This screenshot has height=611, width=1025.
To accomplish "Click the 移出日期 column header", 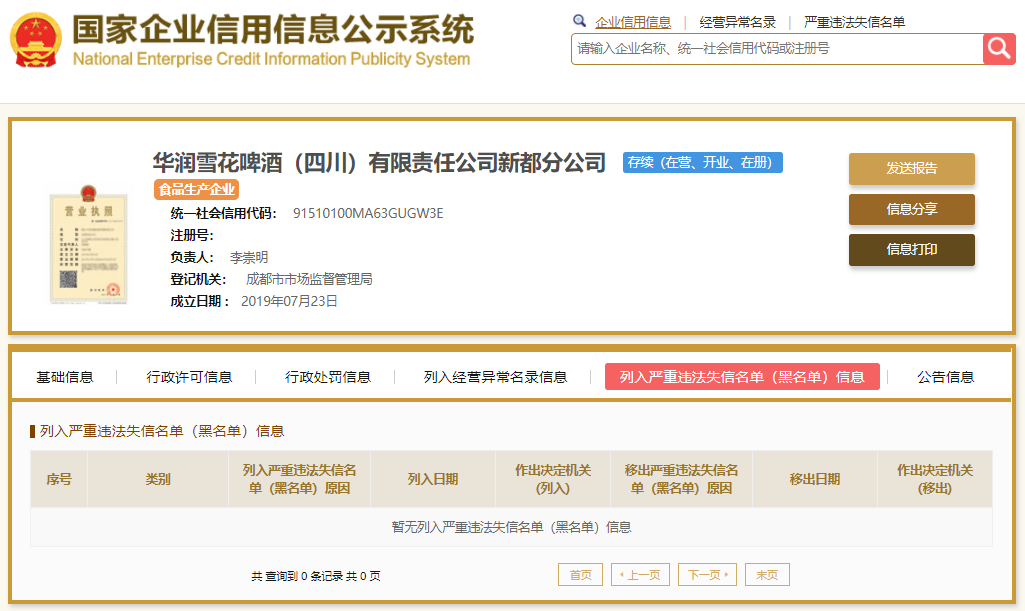I will click(815, 479).
